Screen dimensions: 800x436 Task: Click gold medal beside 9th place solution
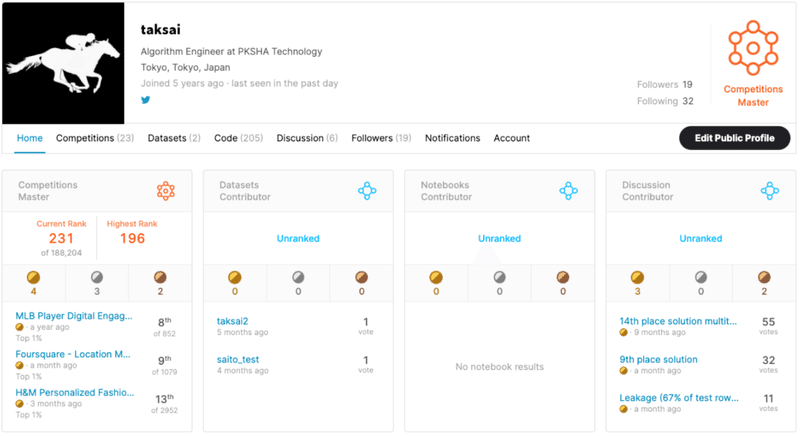coord(623,371)
